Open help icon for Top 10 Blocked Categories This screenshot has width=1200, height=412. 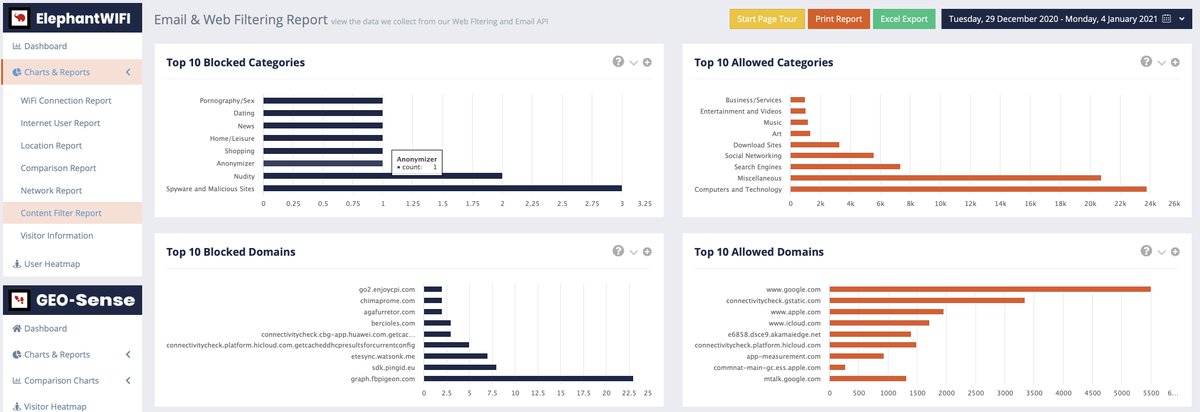pyautogui.click(x=618, y=62)
